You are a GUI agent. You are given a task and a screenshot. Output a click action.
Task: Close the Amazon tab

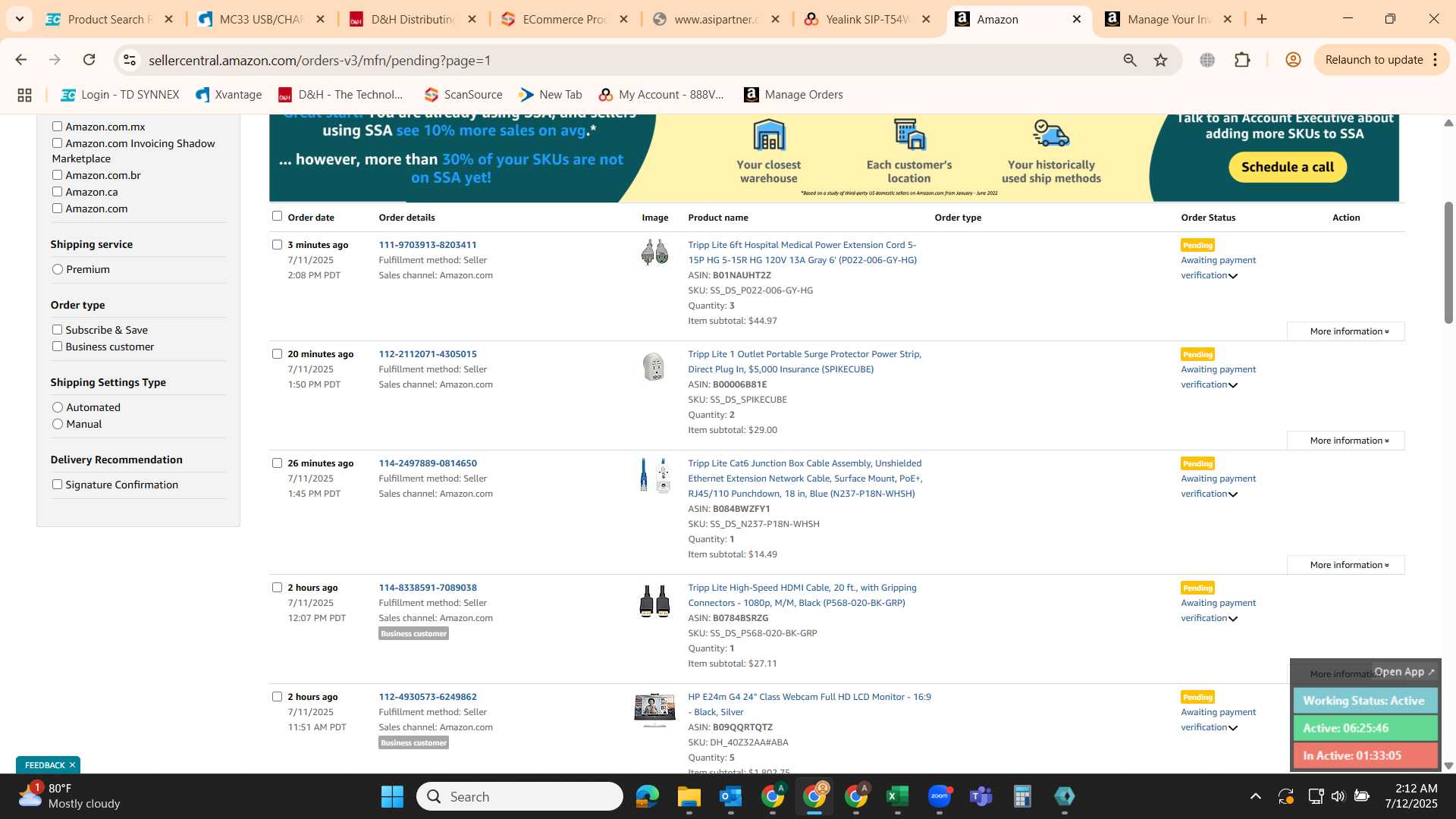(1076, 19)
